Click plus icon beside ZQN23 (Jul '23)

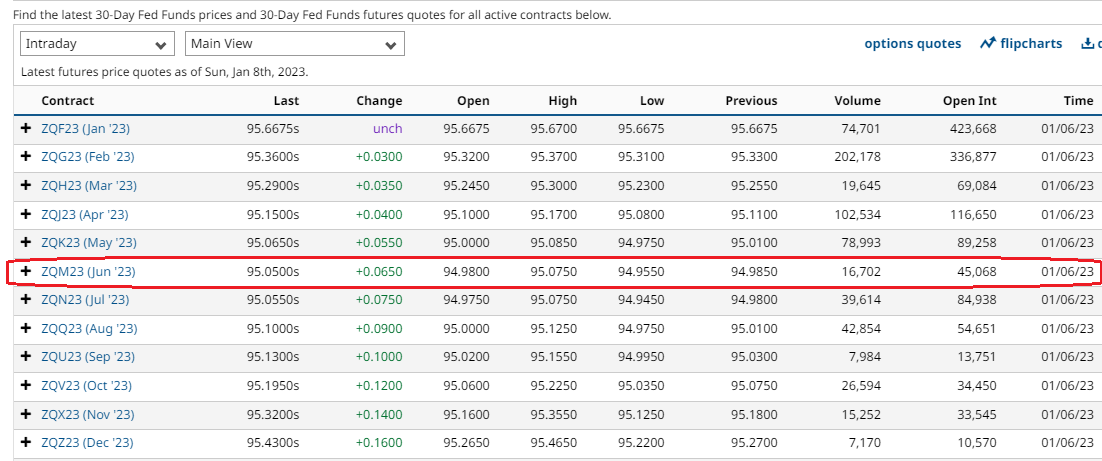point(26,300)
